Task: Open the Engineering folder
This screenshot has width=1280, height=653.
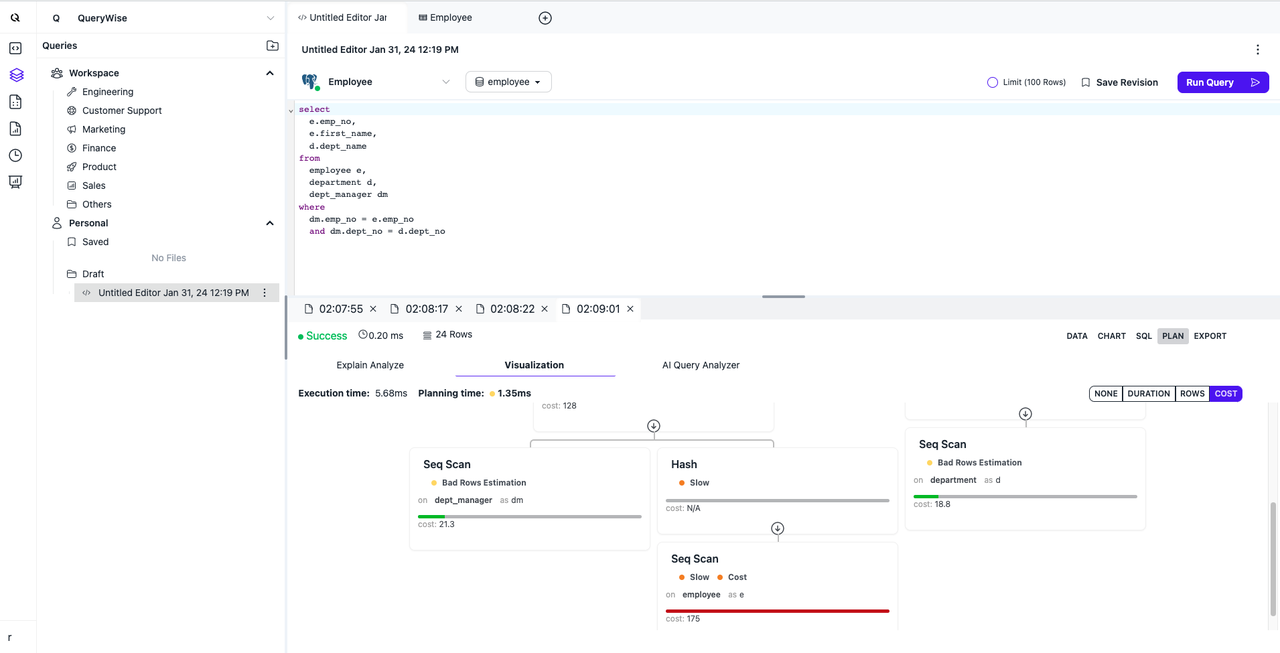Action: point(108,92)
